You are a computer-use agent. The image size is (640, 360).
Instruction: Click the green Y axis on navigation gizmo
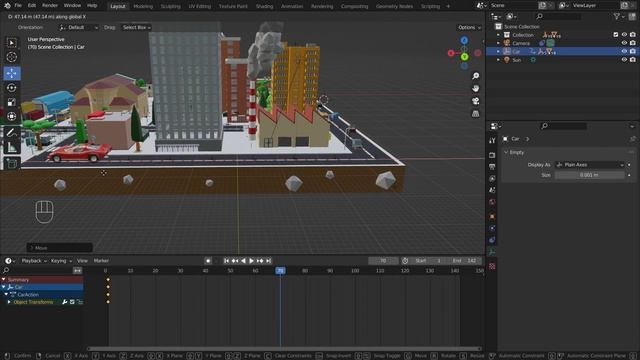coord(464,57)
